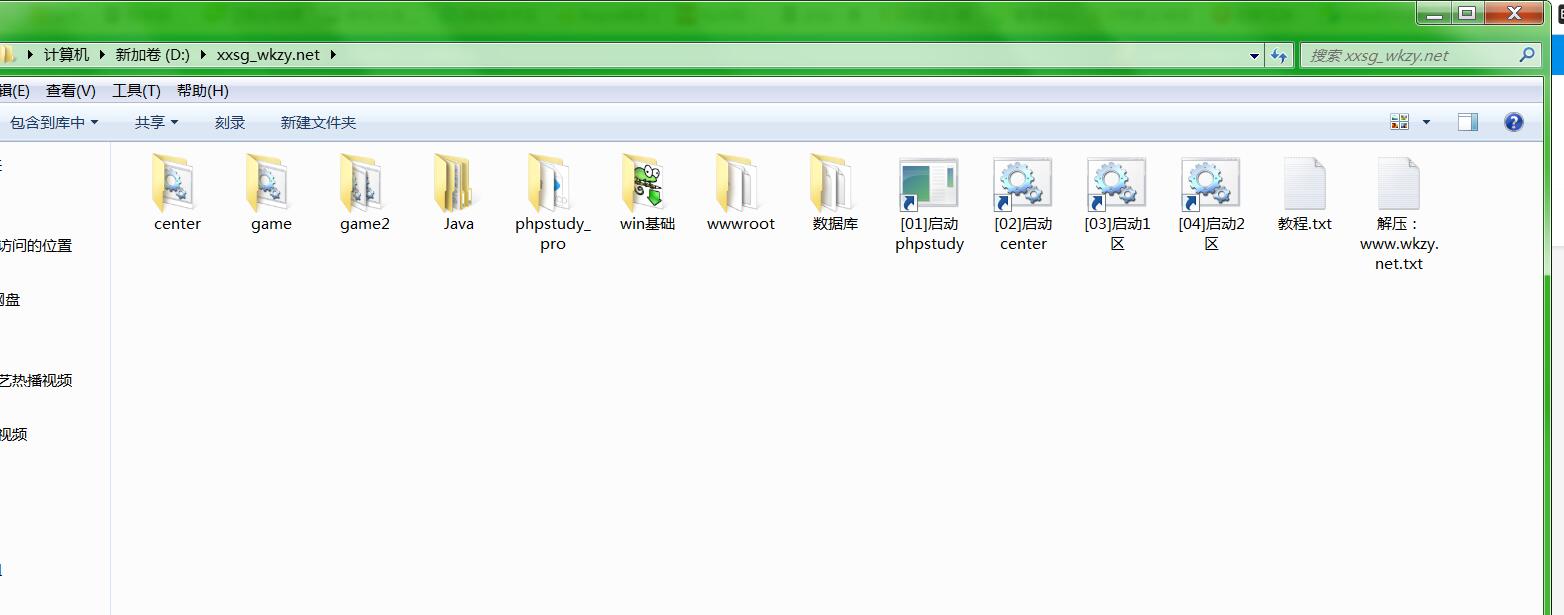Expand the address bar history dropdown

(1254, 56)
